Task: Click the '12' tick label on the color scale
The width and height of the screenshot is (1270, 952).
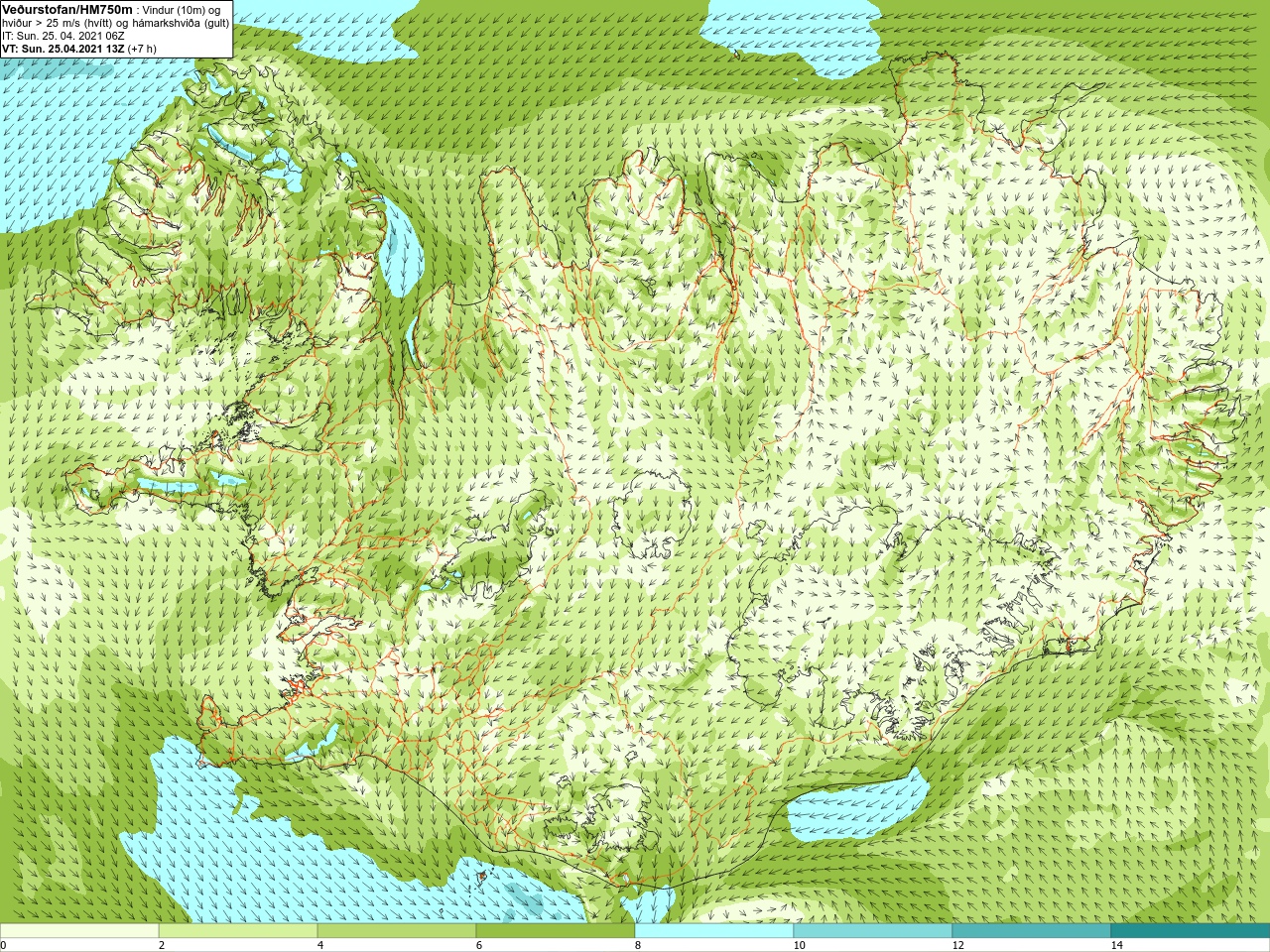Action: pos(957,945)
